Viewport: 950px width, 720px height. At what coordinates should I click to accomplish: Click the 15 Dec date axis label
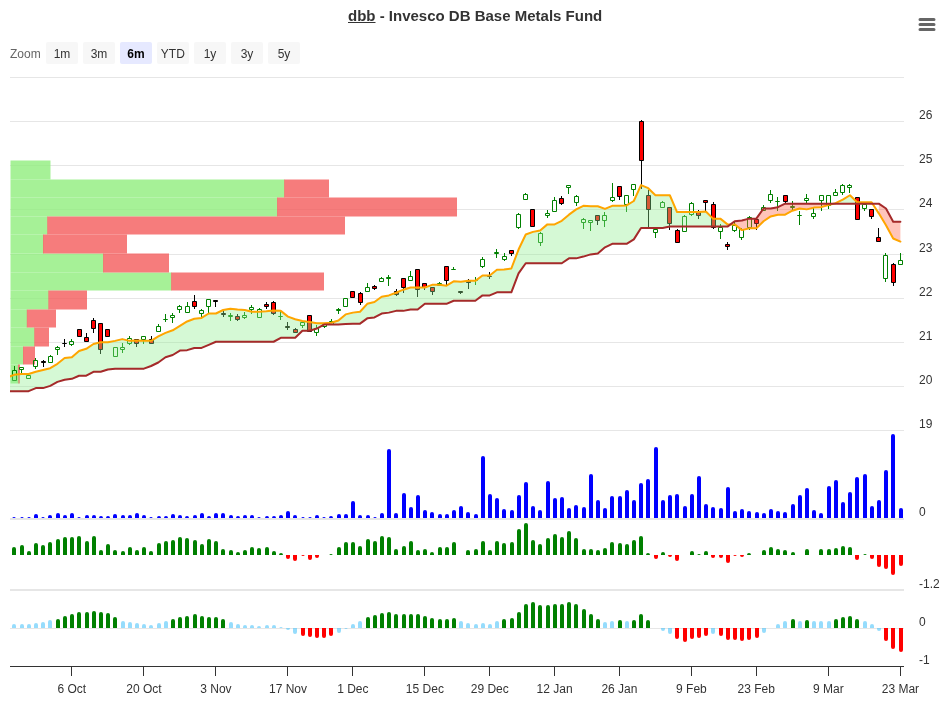click(425, 688)
